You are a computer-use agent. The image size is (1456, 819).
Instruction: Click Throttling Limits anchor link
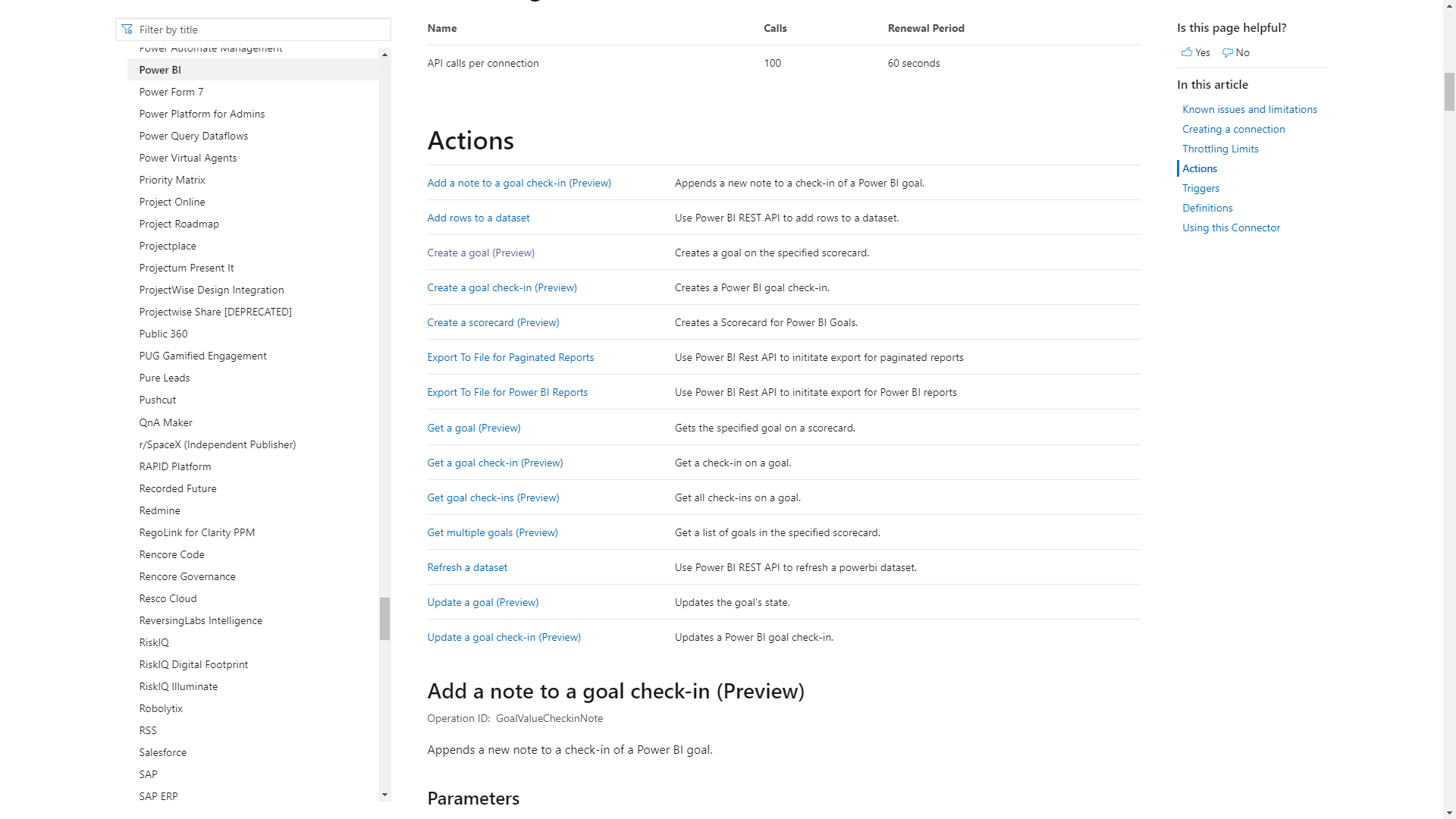pyautogui.click(x=1221, y=149)
